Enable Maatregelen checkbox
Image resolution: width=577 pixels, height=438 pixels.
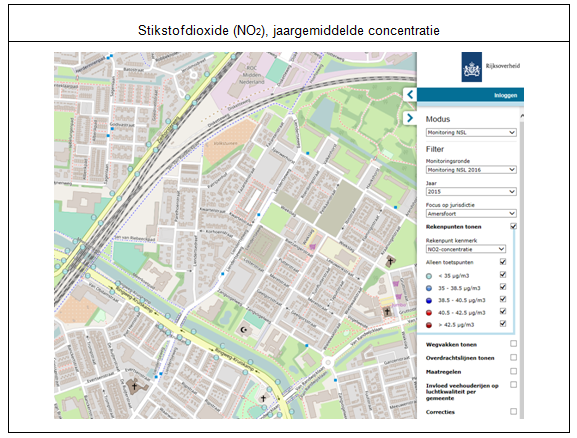click(x=513, y=371)
